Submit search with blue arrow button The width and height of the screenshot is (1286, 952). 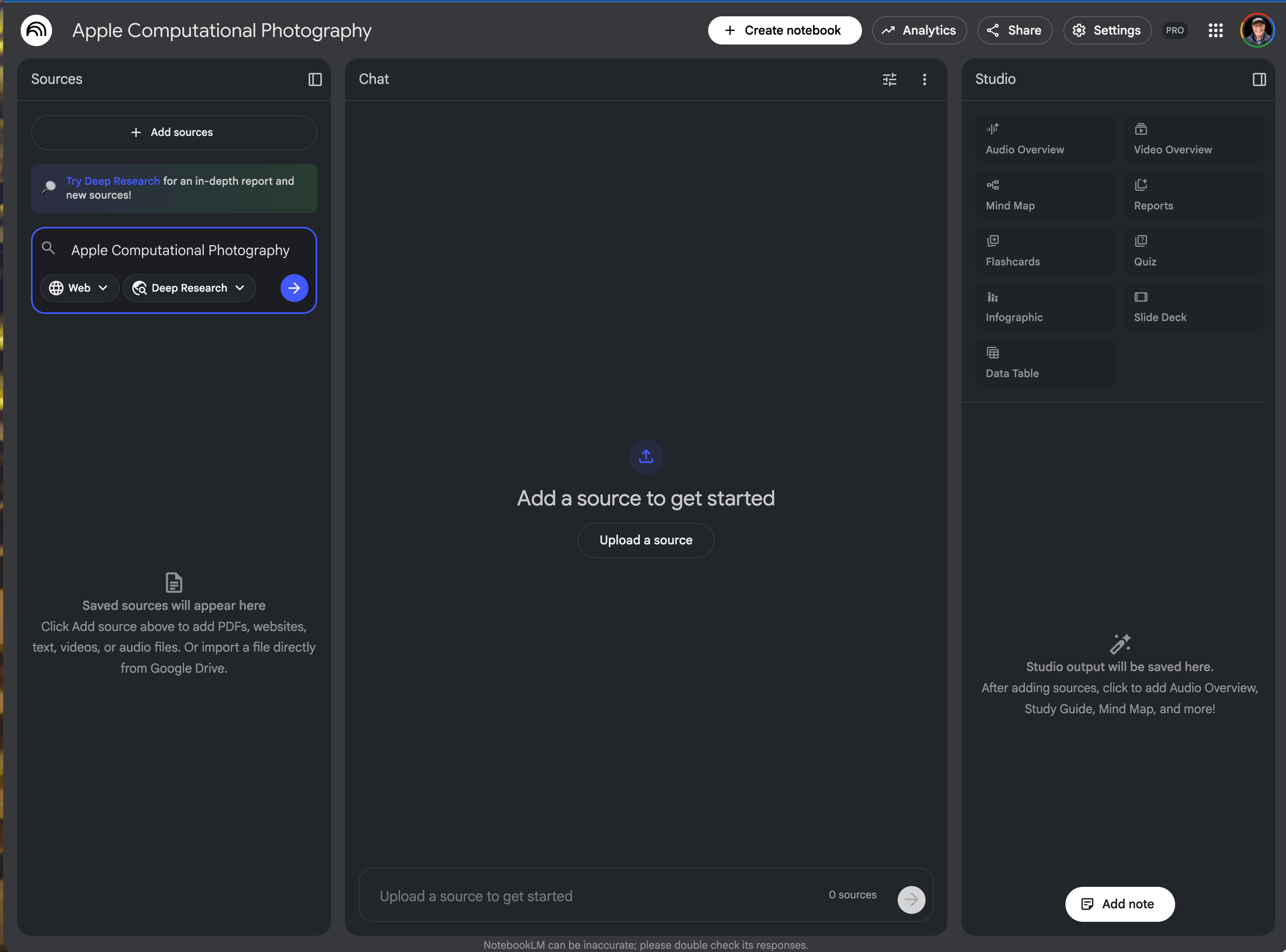coord(294,288)
